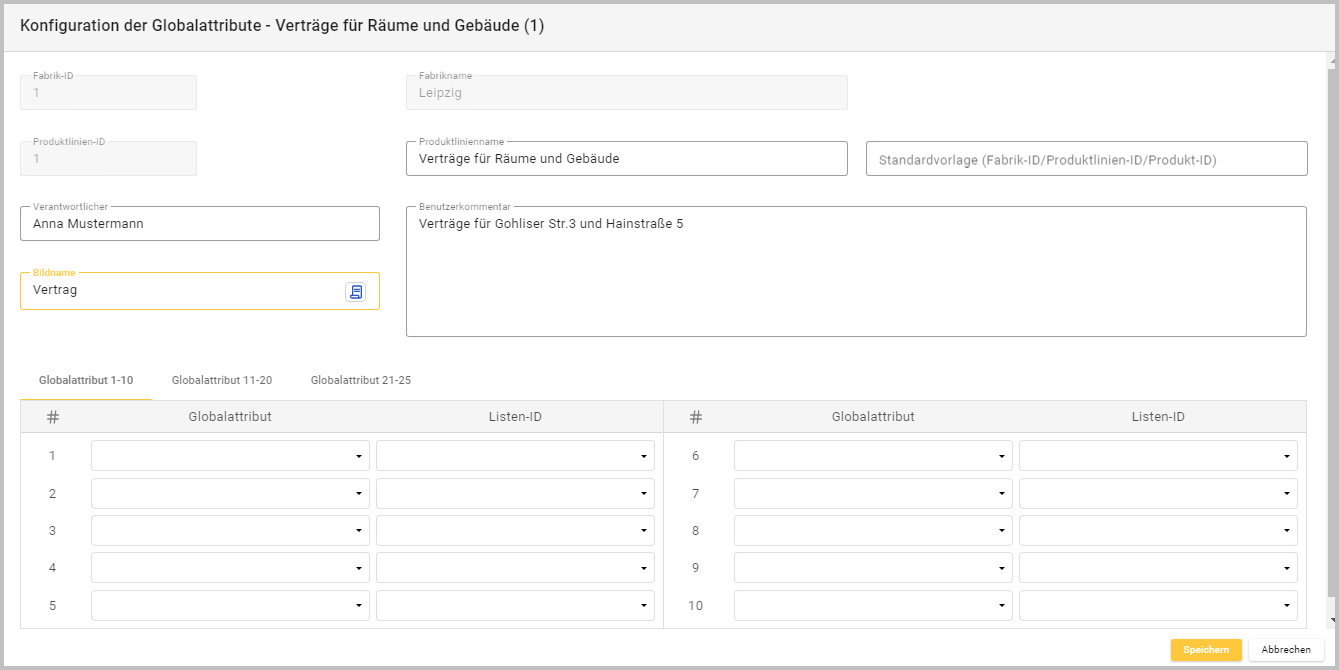Expand the Listen-ID dropdown in row 8

pyautogui.click(x=1158, y=531)
